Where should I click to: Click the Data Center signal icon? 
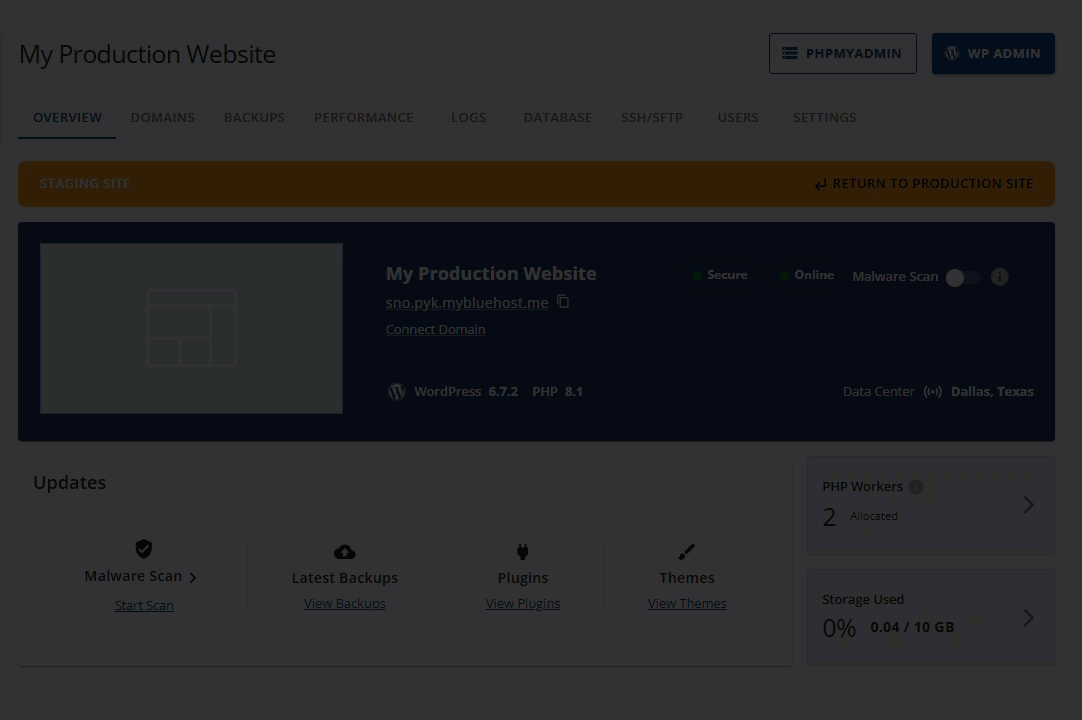coord(932,391)
